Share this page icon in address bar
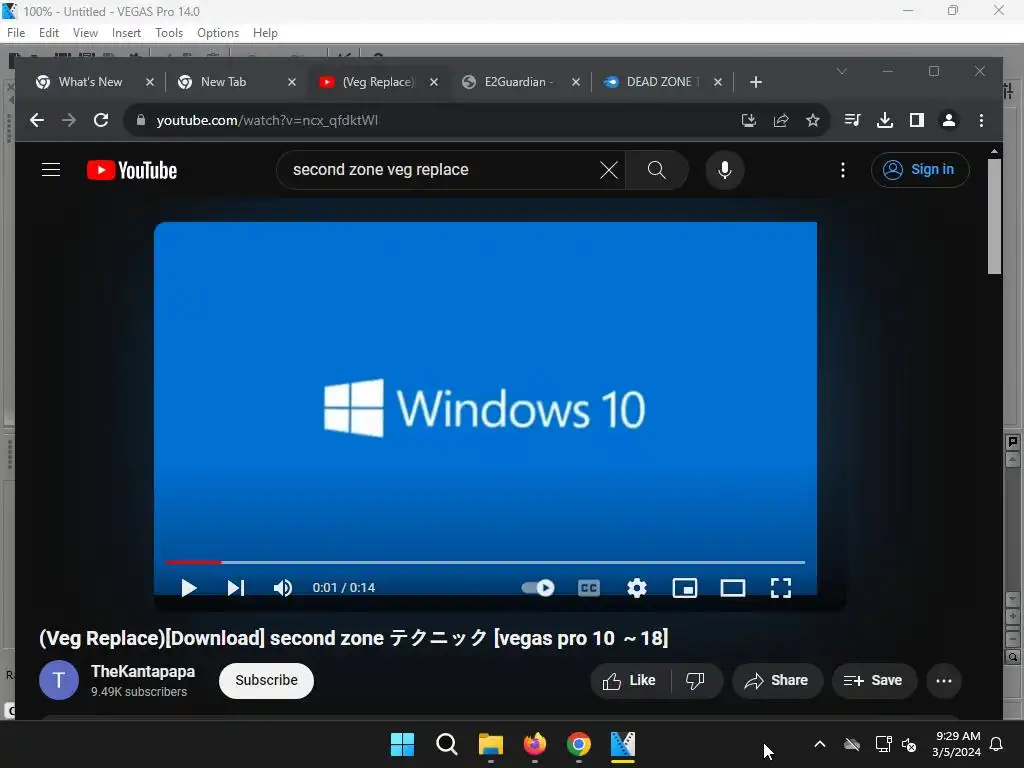Viewport: 1024px width, 768px height. coord(781,120)
